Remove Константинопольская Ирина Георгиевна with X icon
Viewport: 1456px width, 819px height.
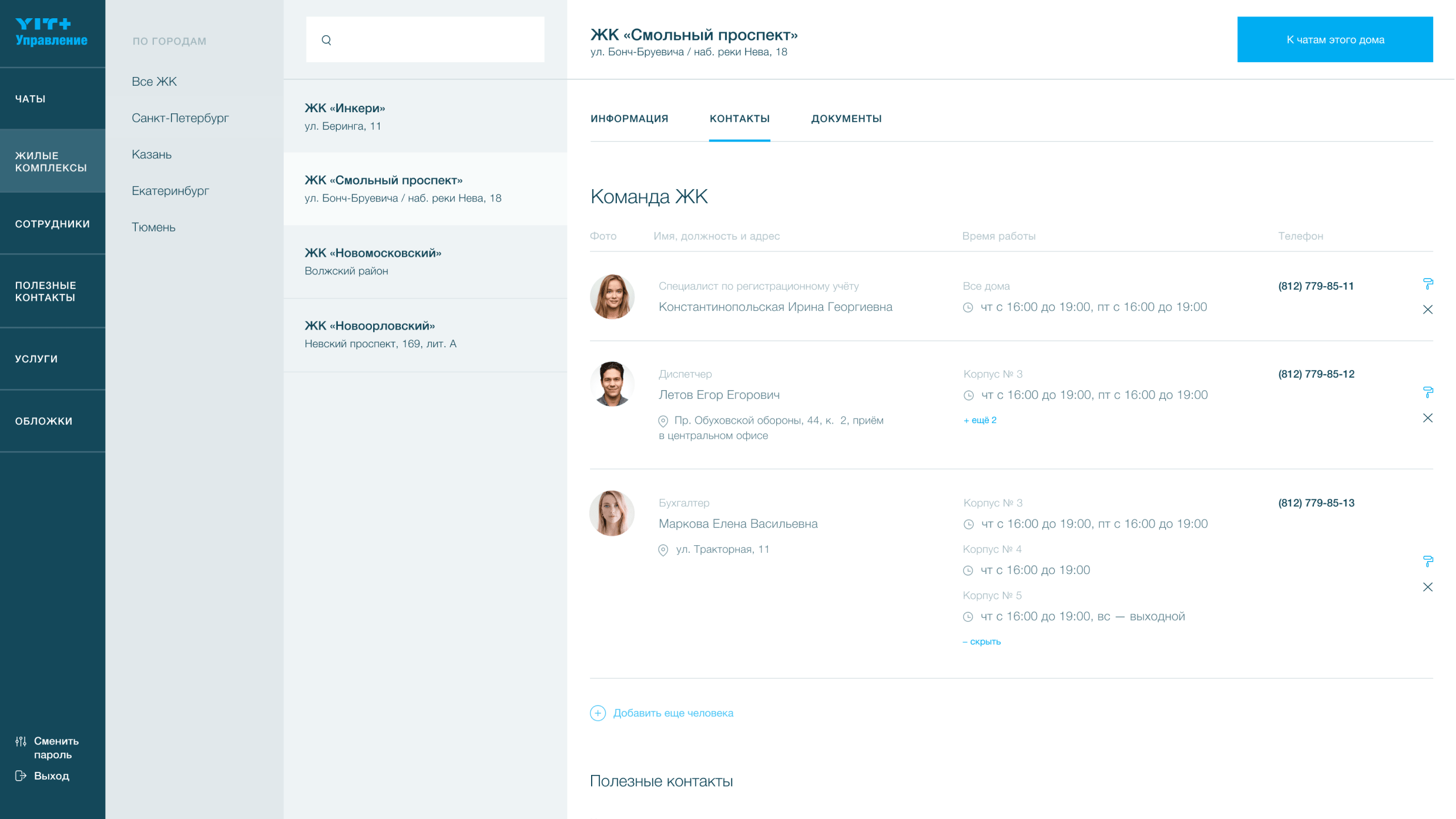click(1428, 310)
